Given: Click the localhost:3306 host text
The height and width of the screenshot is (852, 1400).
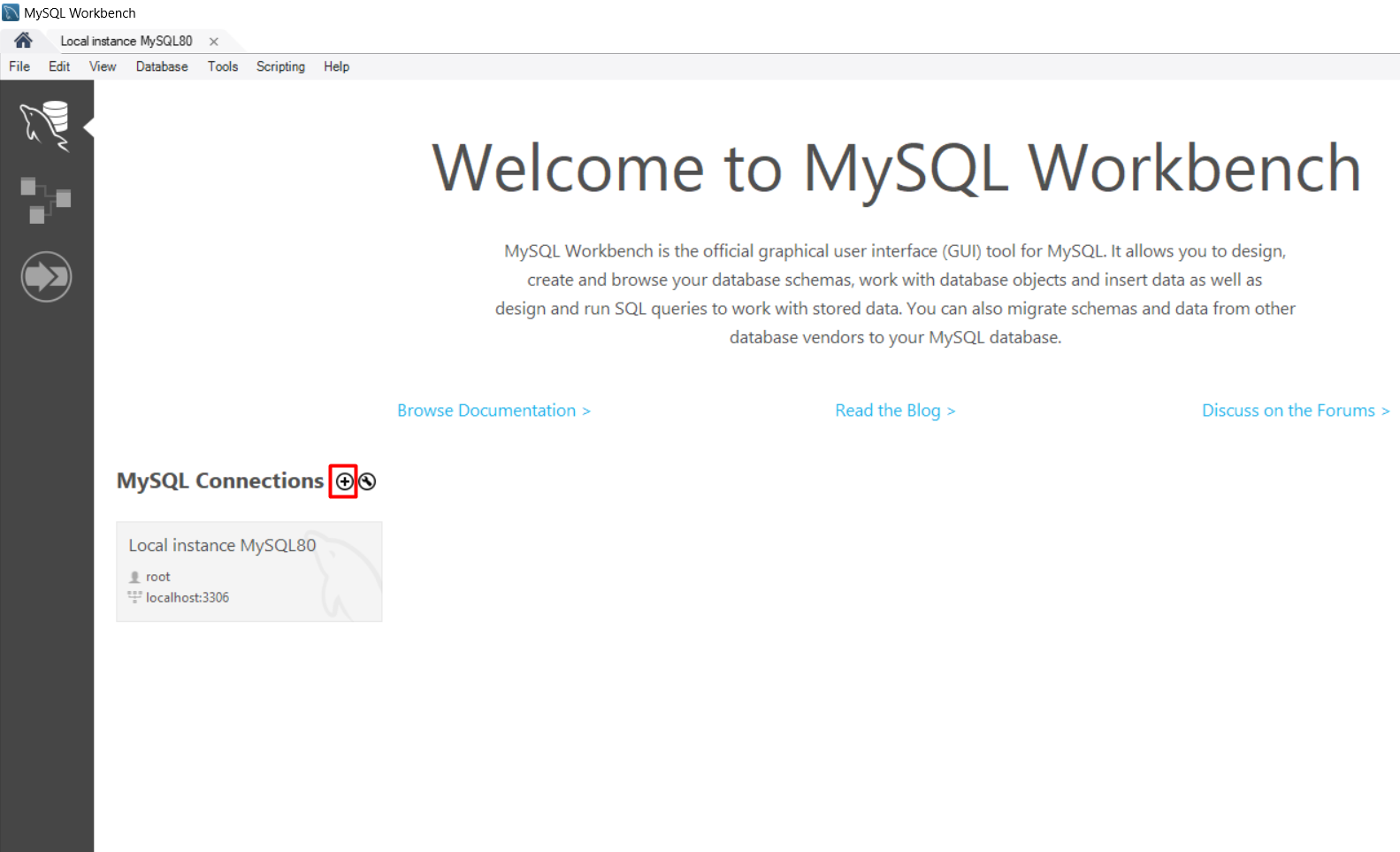Looking at the screenshot, I should click(187, 598).
